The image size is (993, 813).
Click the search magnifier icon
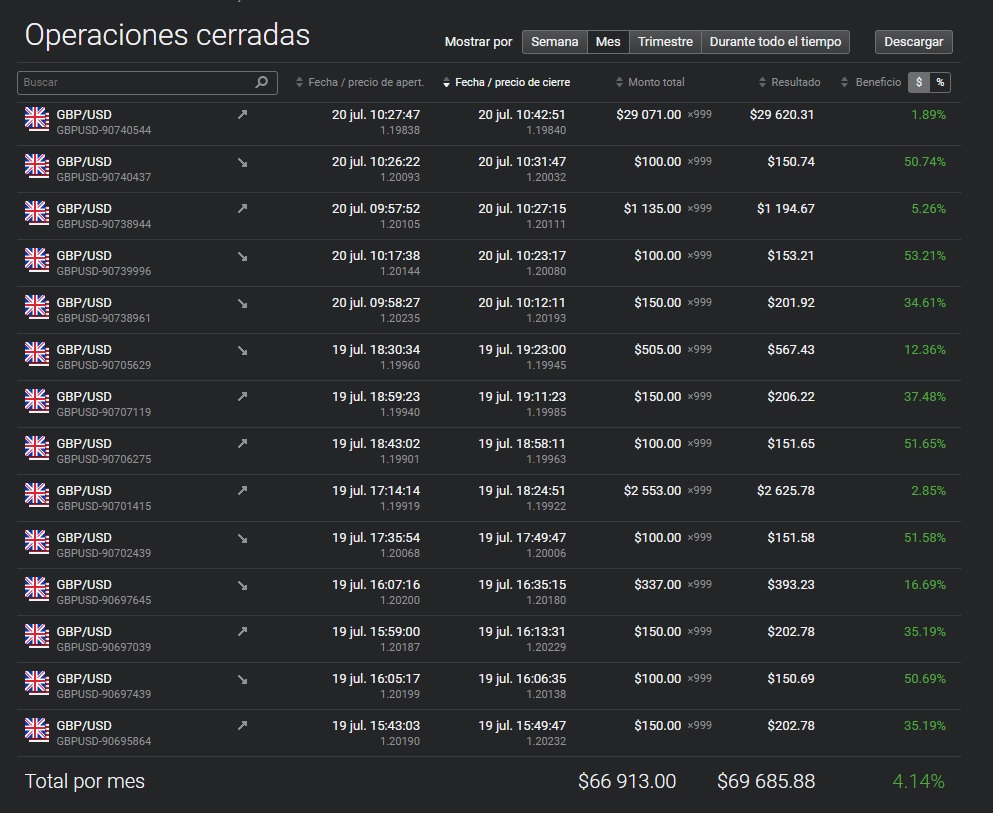coord(261,83)
